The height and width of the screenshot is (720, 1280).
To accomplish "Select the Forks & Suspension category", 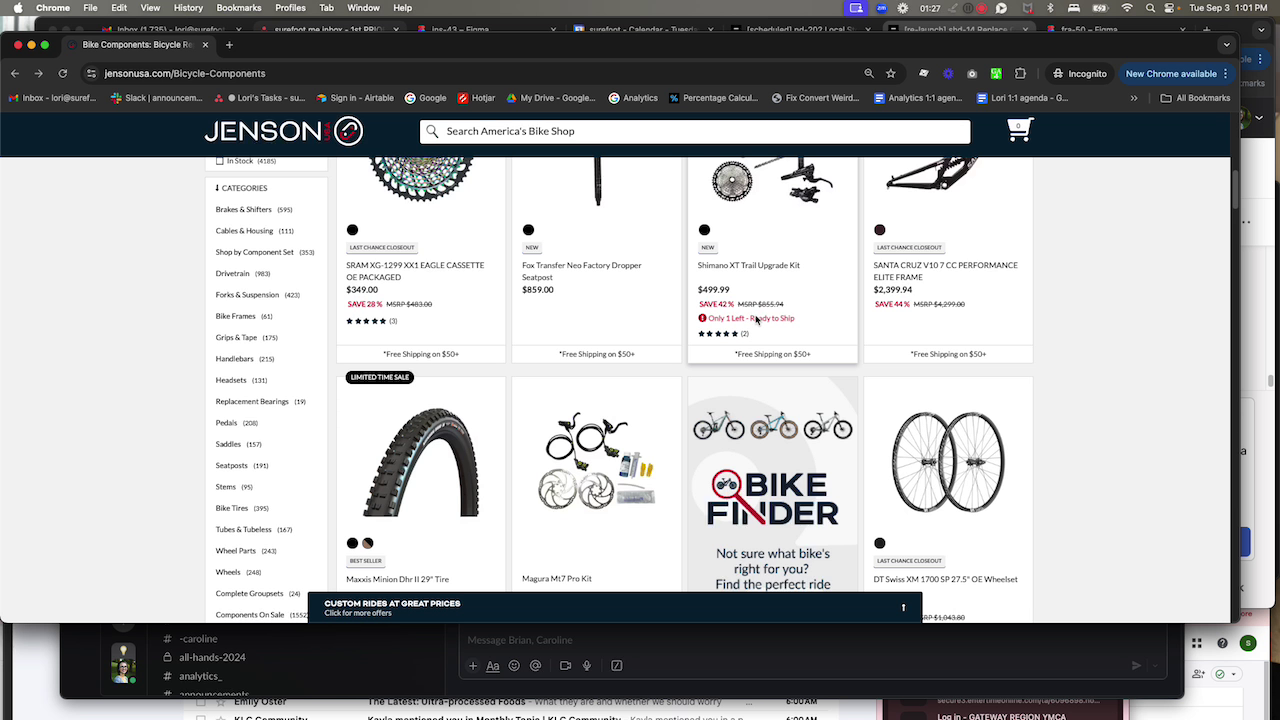I will pos(247,295).
